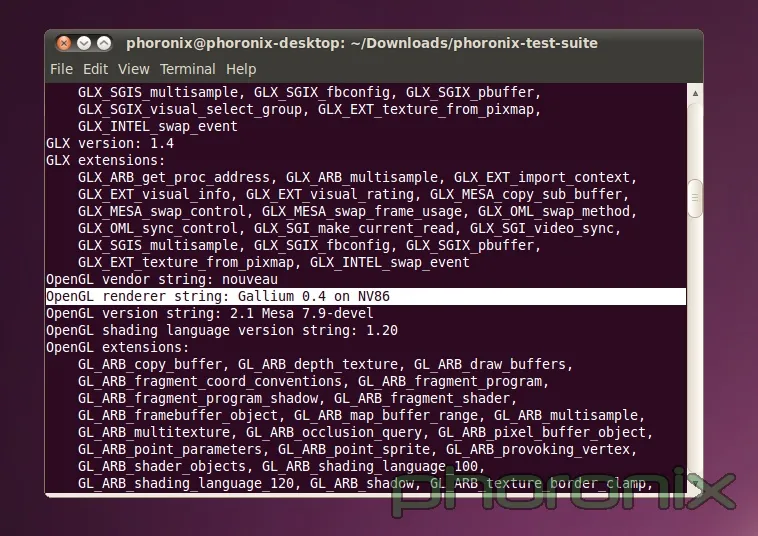The width and height of the screenshot is (758, 536).
Task: Open the File menu
Action: (61, 69)
